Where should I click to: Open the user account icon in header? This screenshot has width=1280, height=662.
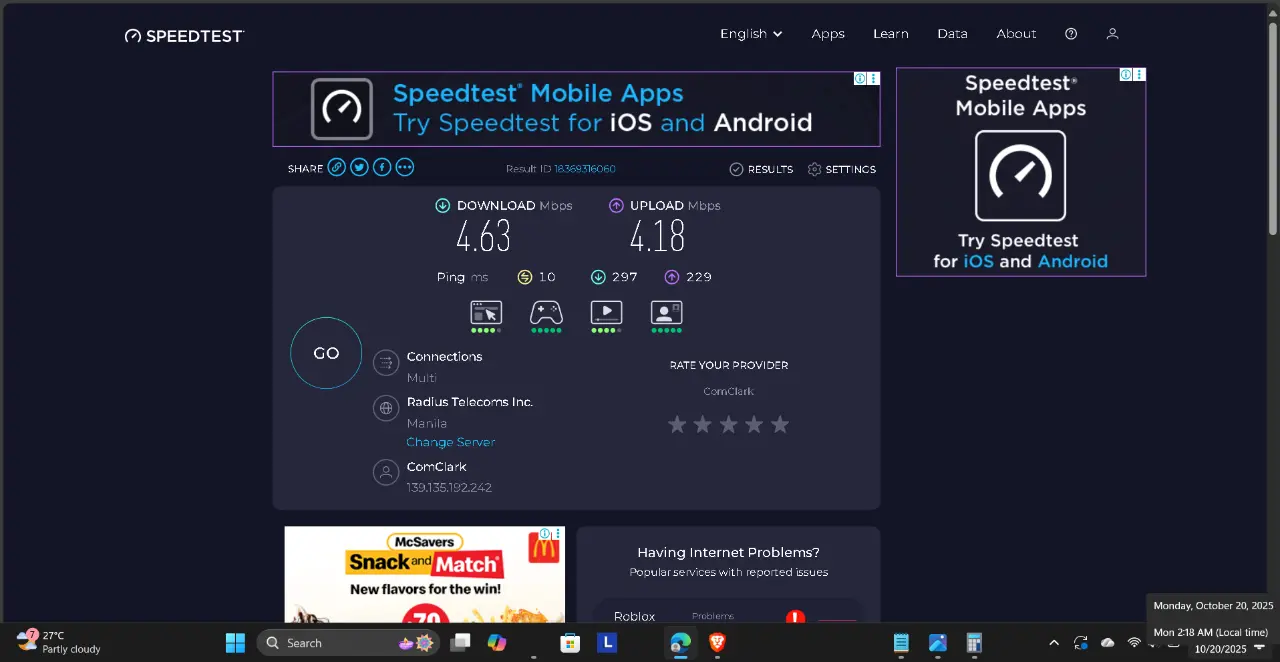[1112, 34]
